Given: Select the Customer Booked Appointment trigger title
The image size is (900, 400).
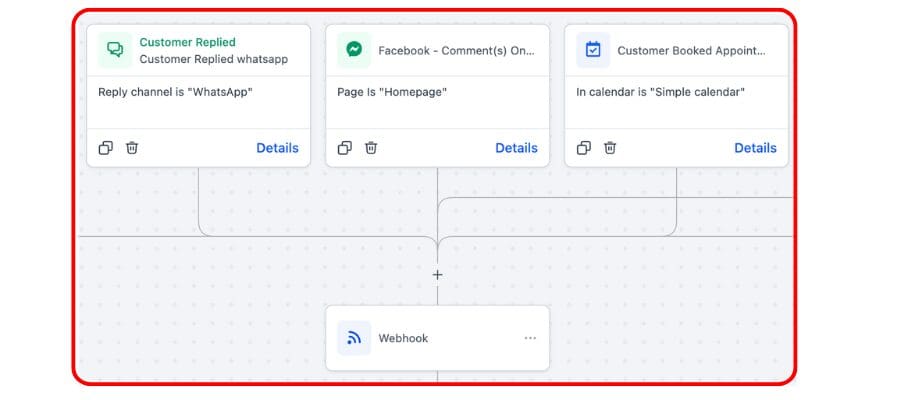Looking at the screenshot, I should (x=691, y=50).
